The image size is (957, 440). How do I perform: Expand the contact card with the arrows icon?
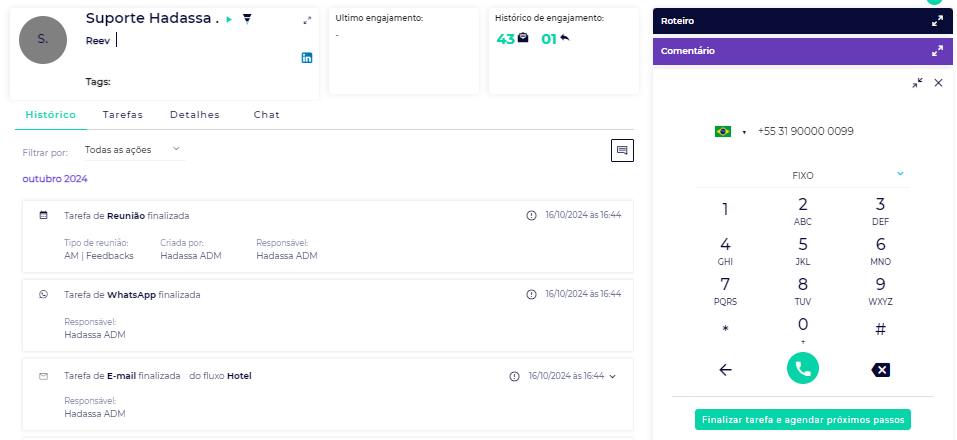[x=307, y=20]
